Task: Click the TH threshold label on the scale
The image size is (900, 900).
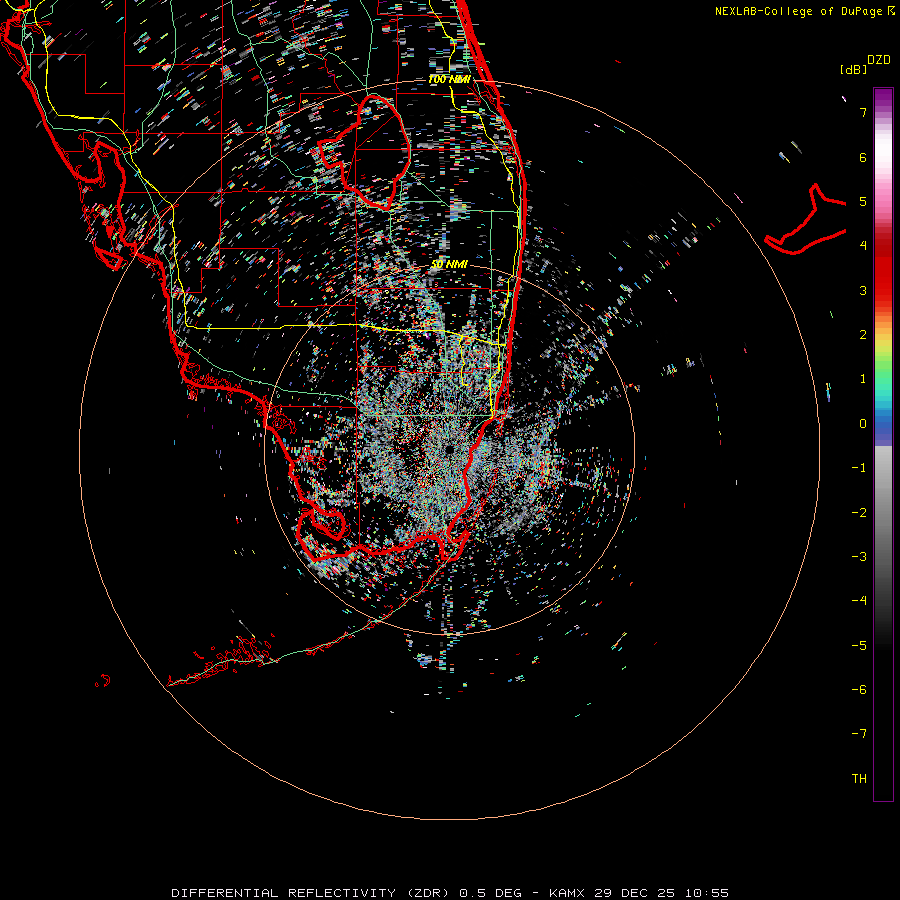Action: (x=859, y=779)
